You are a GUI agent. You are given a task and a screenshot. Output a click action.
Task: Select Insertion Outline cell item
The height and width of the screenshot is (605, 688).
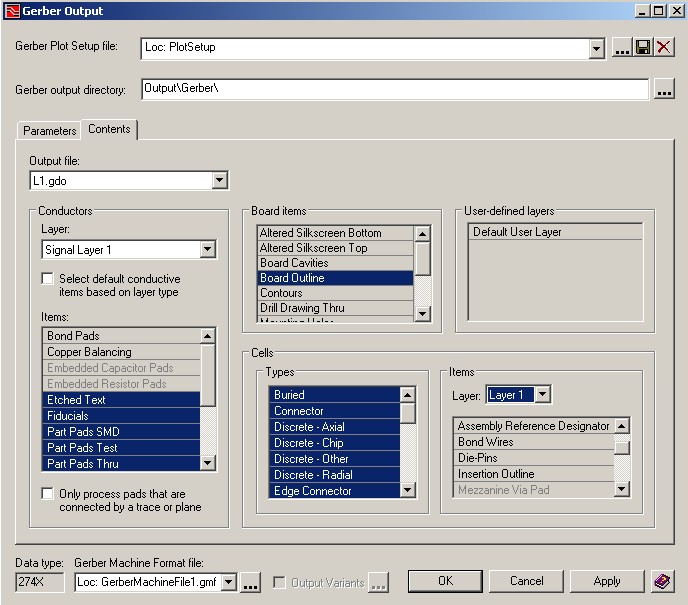pyautogui.click(x=534, y=474)
